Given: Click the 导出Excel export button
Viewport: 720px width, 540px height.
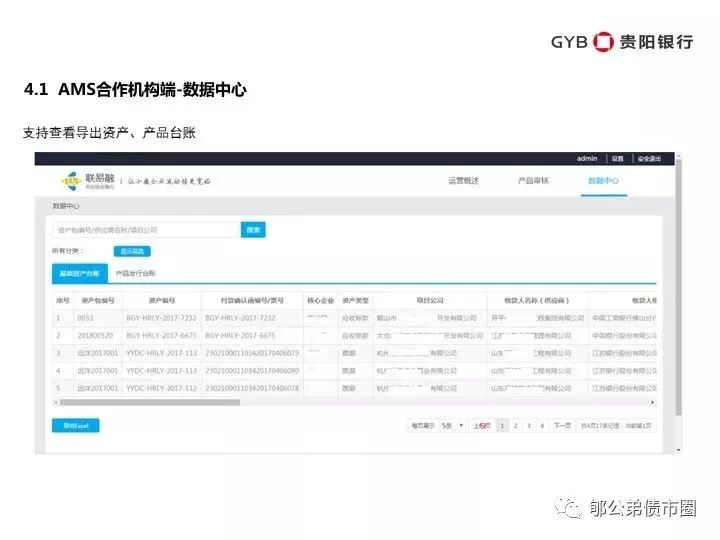Looking at the screenshot, I should (x=75, y=426).
